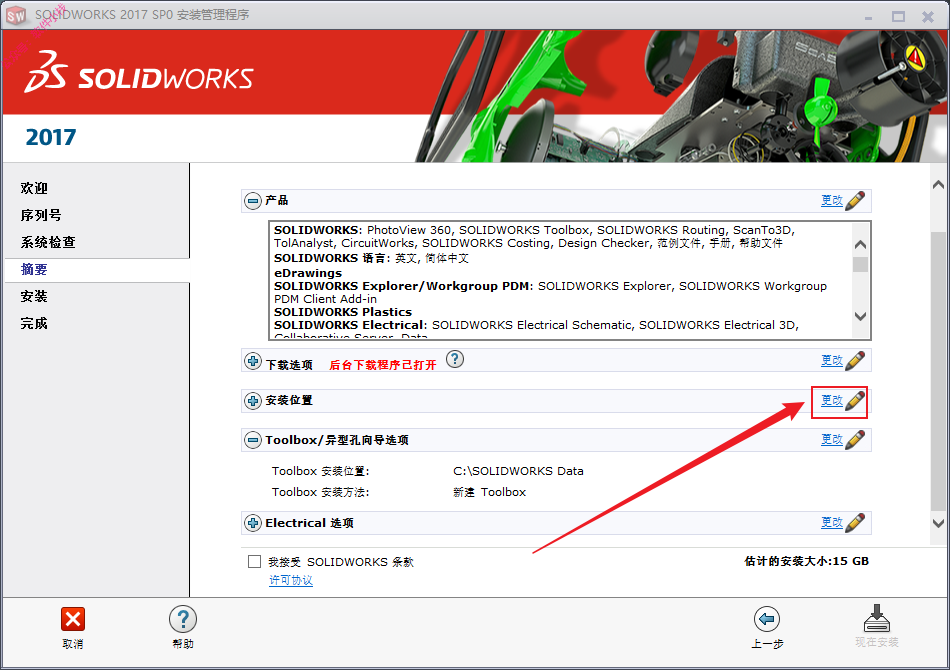
Task: Click the SW logo icon in the title bar
Action: [16, 16]
